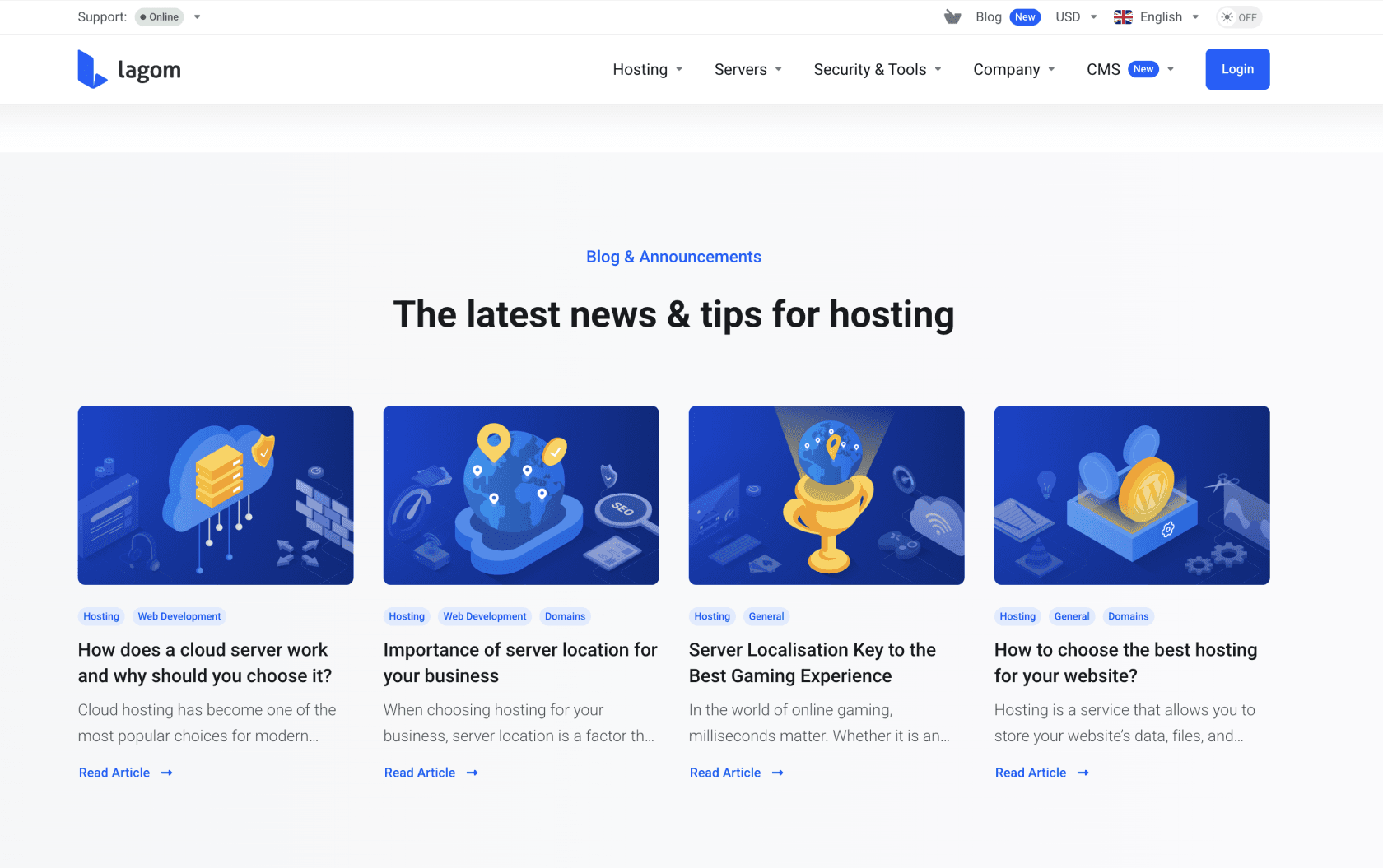The width and height of the screenshot is (1383, 868).
Task: Click the Login button
Action: click(1237, 69)
